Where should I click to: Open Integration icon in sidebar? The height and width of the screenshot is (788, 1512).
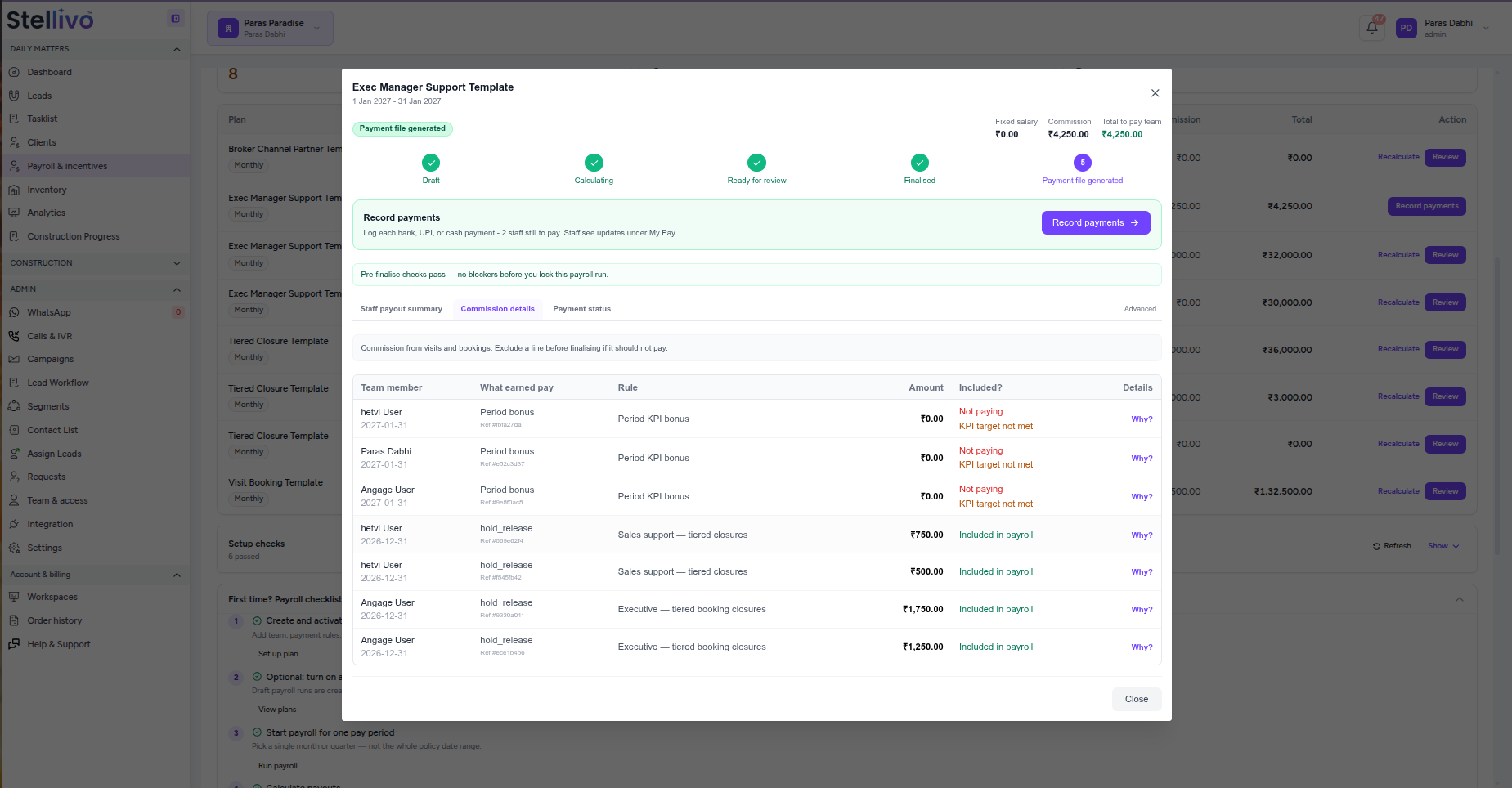coord(14,524)
